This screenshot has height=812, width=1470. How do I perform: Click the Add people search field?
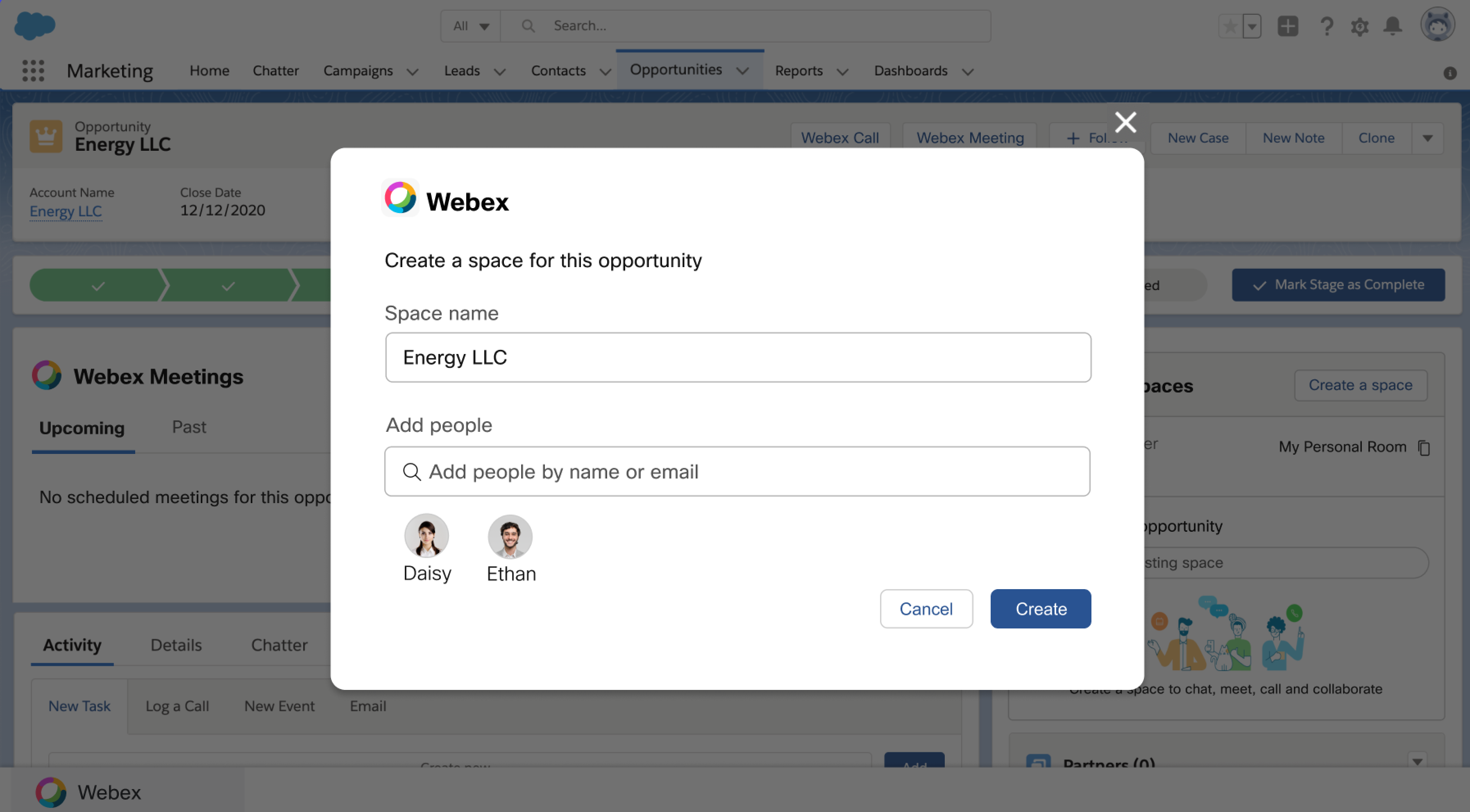737,471
